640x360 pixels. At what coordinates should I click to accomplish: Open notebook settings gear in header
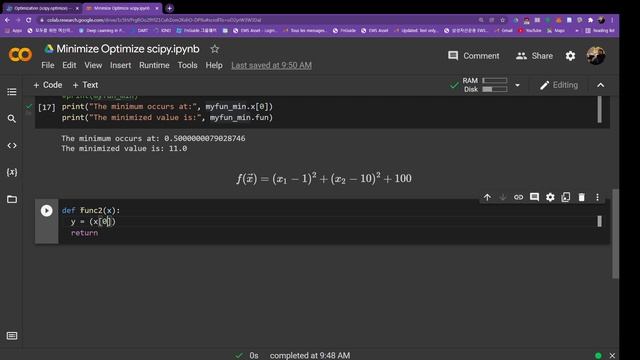point(571,56)
